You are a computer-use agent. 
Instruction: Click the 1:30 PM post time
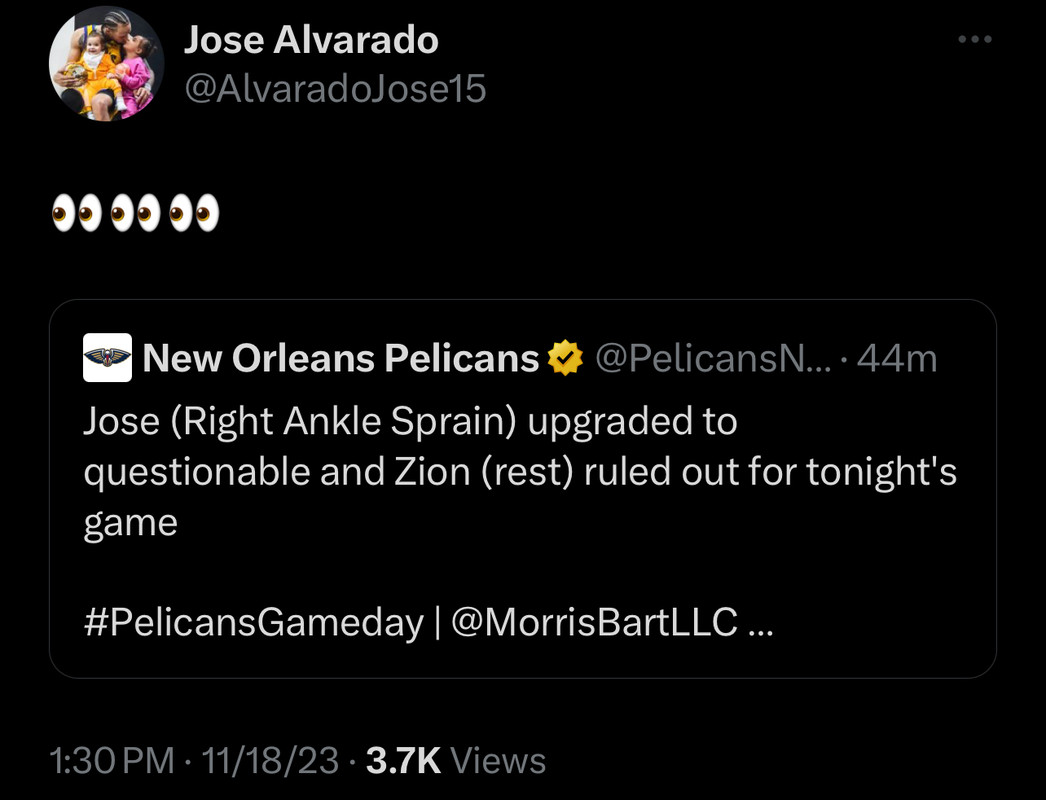pyautogui.click(x=112, y=761)
